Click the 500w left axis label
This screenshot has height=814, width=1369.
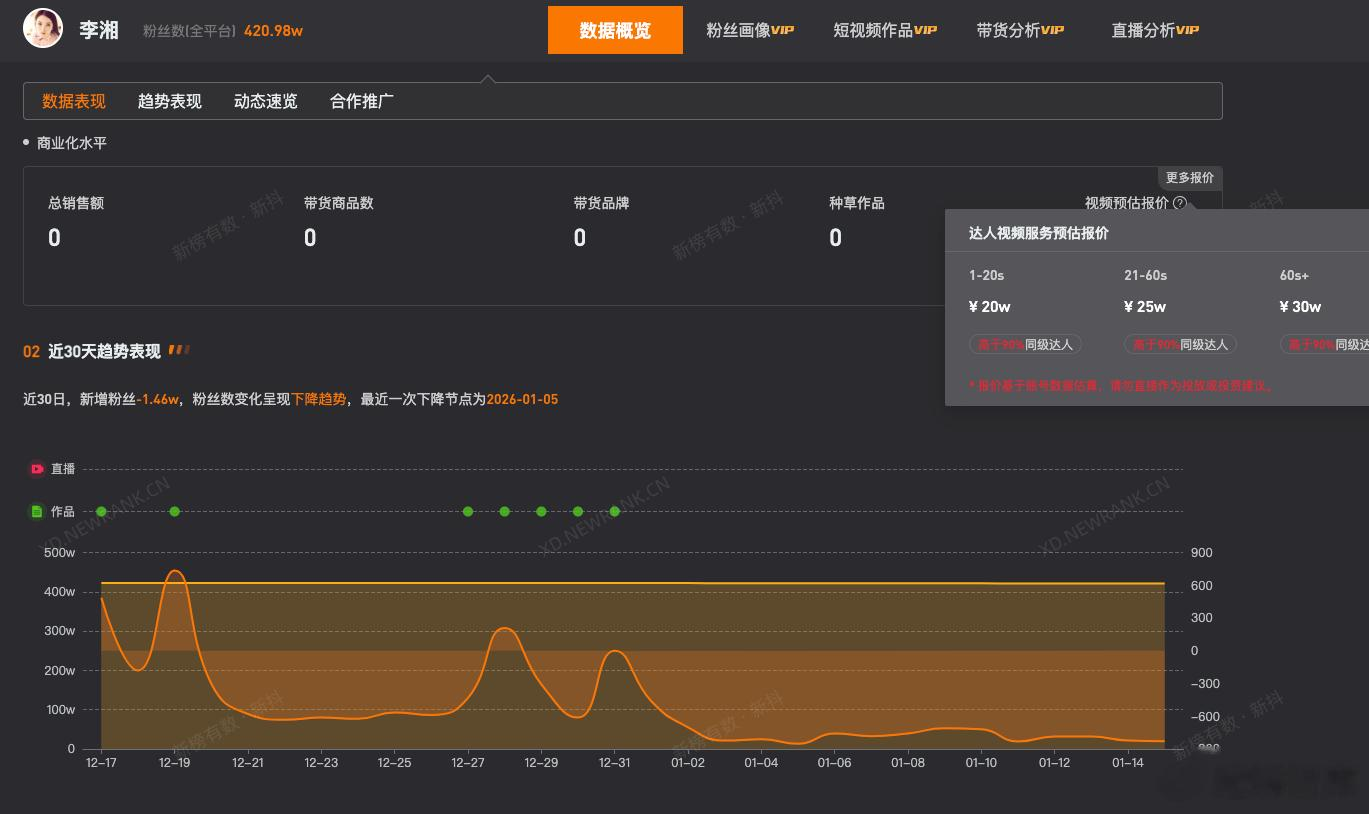(x=58, y=553)
